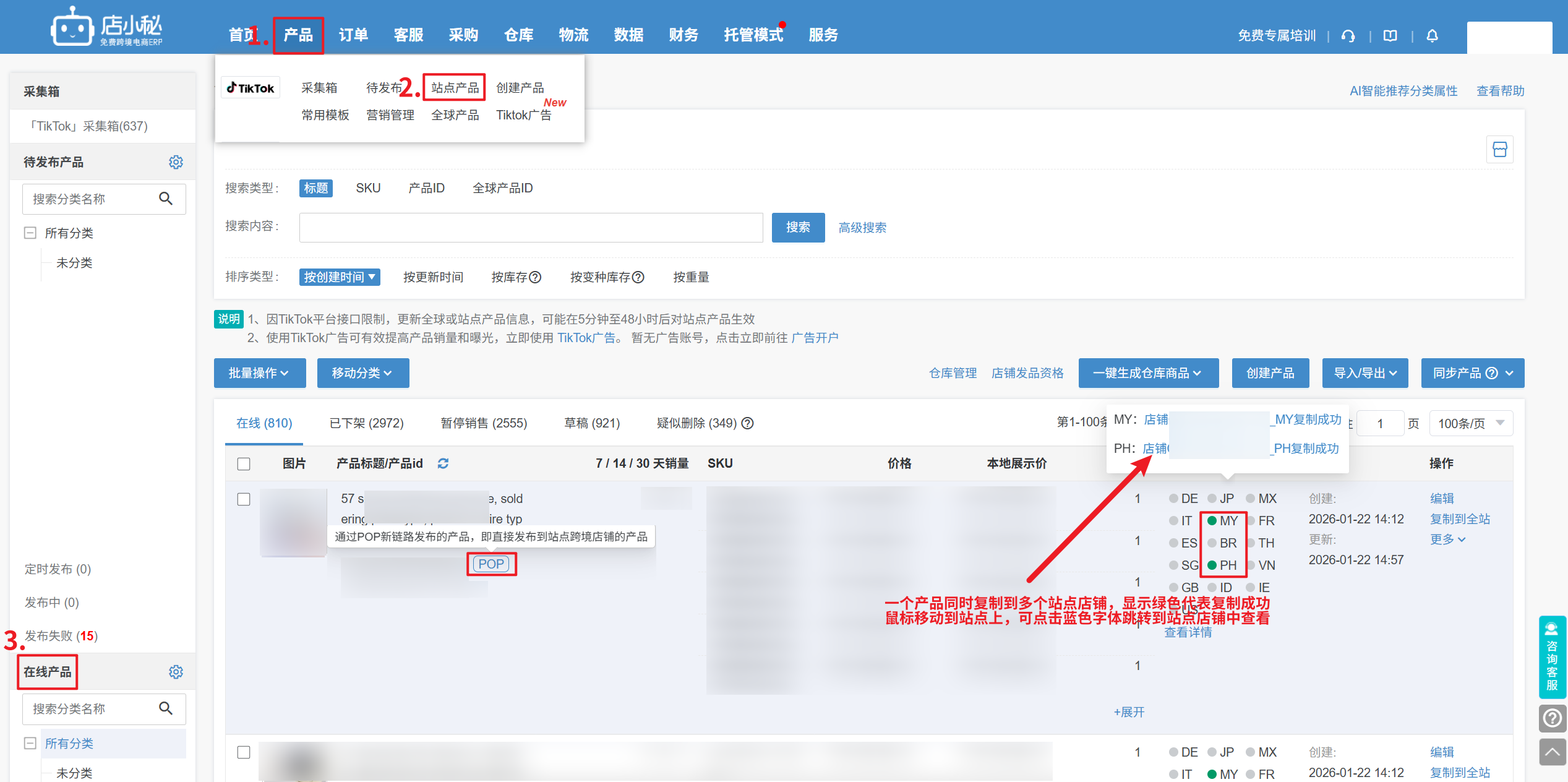Collapse 所有分类 tree under 待发布产品
The height and width of the screenshot is (782, 1568).
[x=30, y=233]
